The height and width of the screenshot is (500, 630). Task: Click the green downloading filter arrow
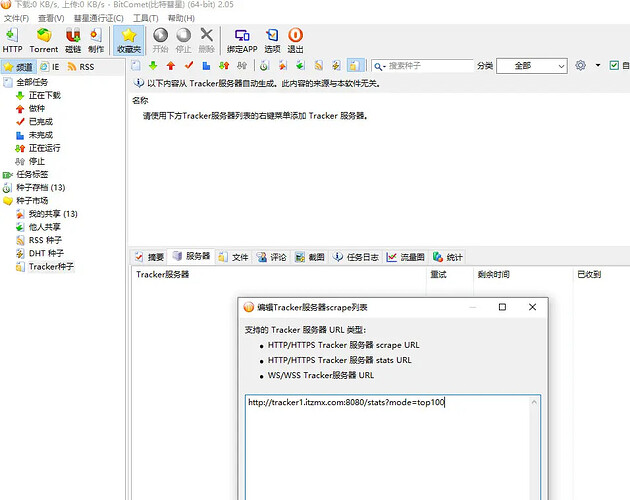153,66
